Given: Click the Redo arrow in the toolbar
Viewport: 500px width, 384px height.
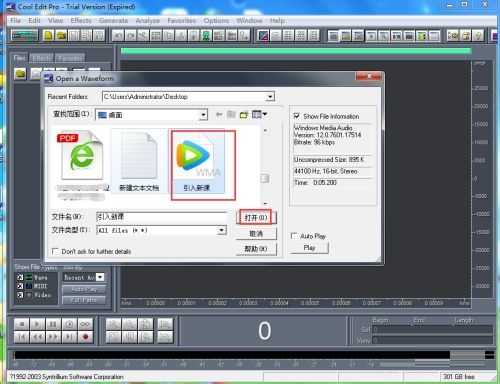Looking at the screenshot, I should click(130, 35).
